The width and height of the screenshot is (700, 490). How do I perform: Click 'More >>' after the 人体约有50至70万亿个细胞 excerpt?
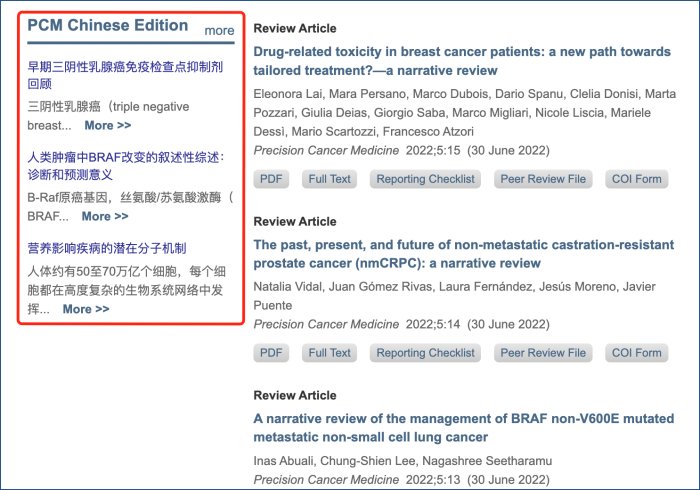click(x=86, y=309)
